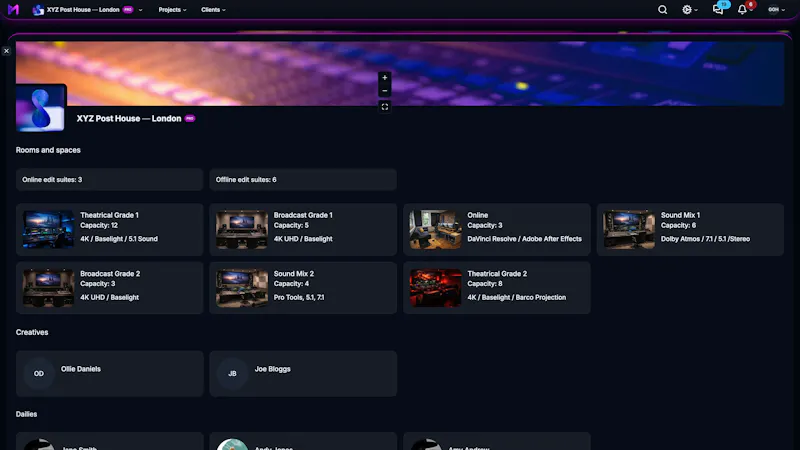Click 4K / Baselight / 5.1 Sound text
800x450 pixels.
tap(119, 239)
